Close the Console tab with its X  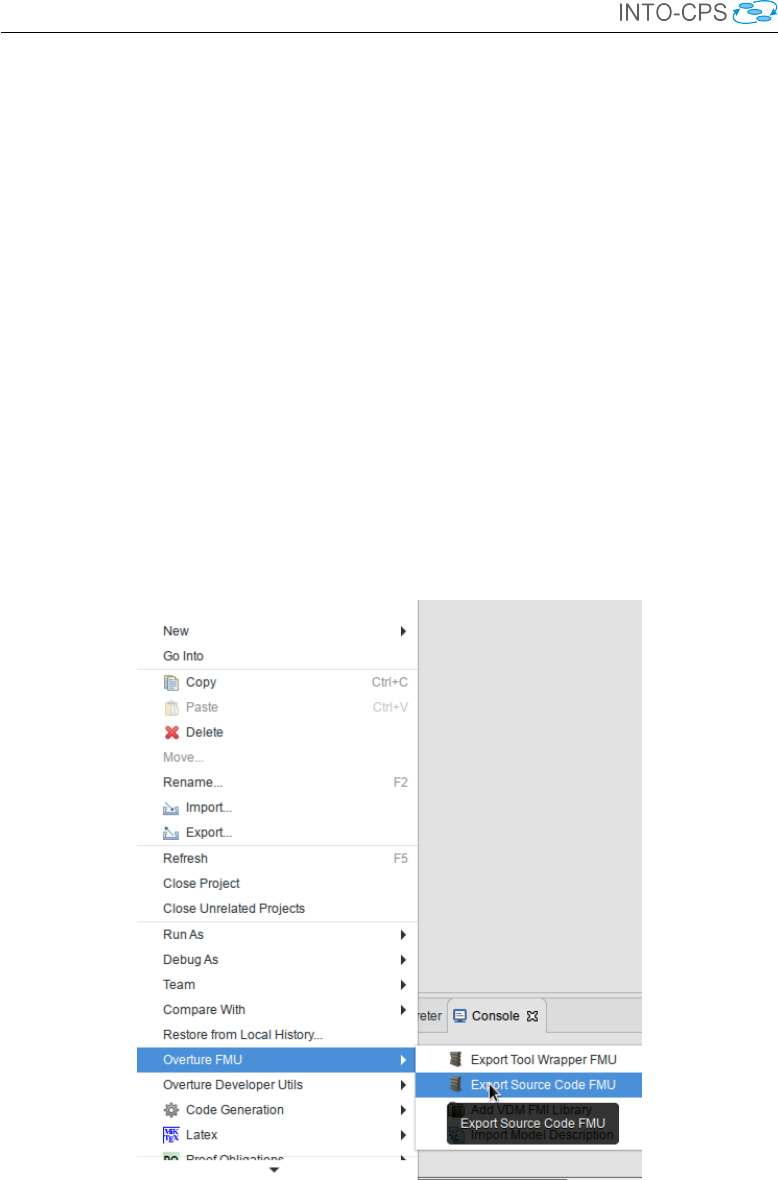pyautogui.click(x=533, y=1016)
